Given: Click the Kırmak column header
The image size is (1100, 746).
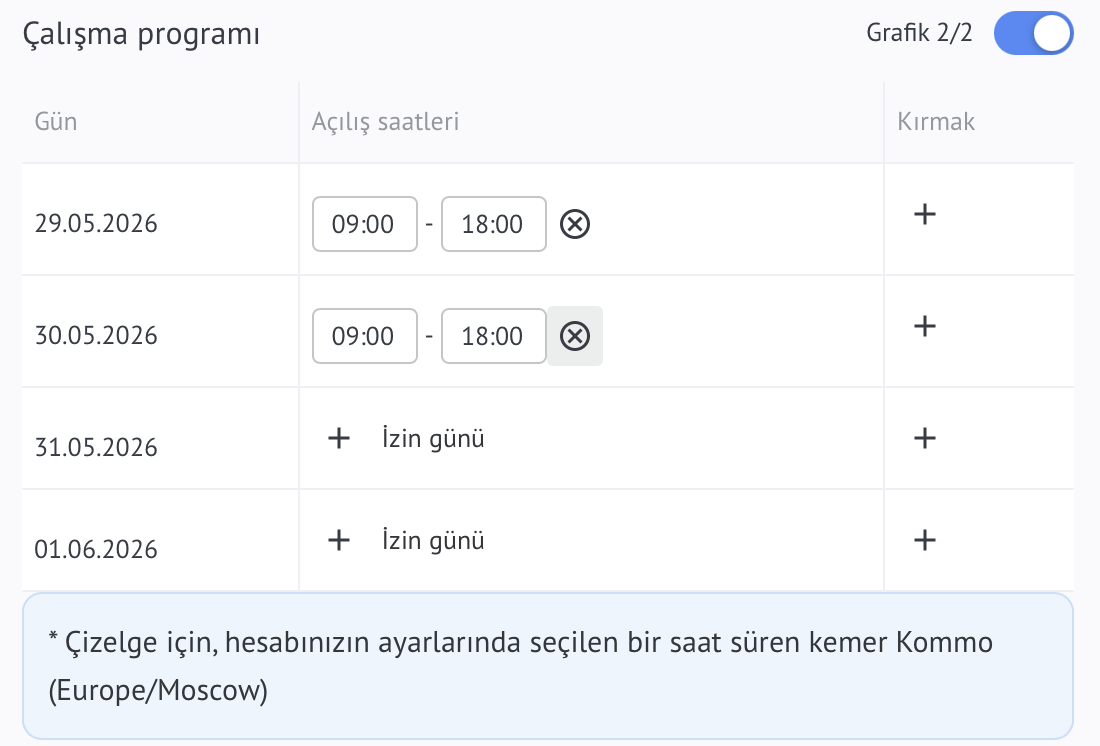Looking at the screenshot, I should (x=936, y=122).
